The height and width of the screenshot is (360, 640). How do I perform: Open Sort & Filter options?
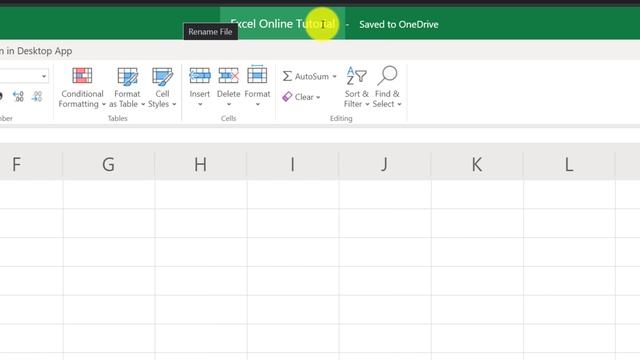pos(356,88)
